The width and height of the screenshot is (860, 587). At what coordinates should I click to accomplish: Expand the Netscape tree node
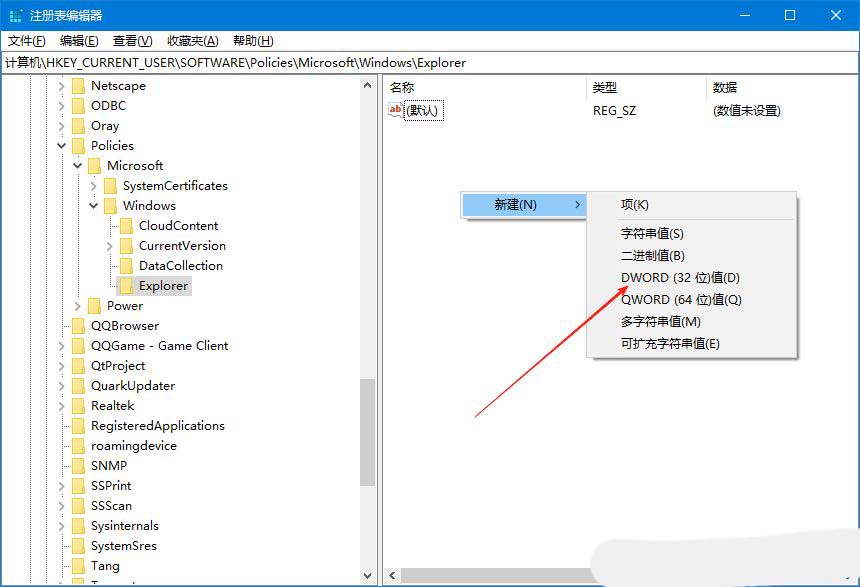pos(61,85)
